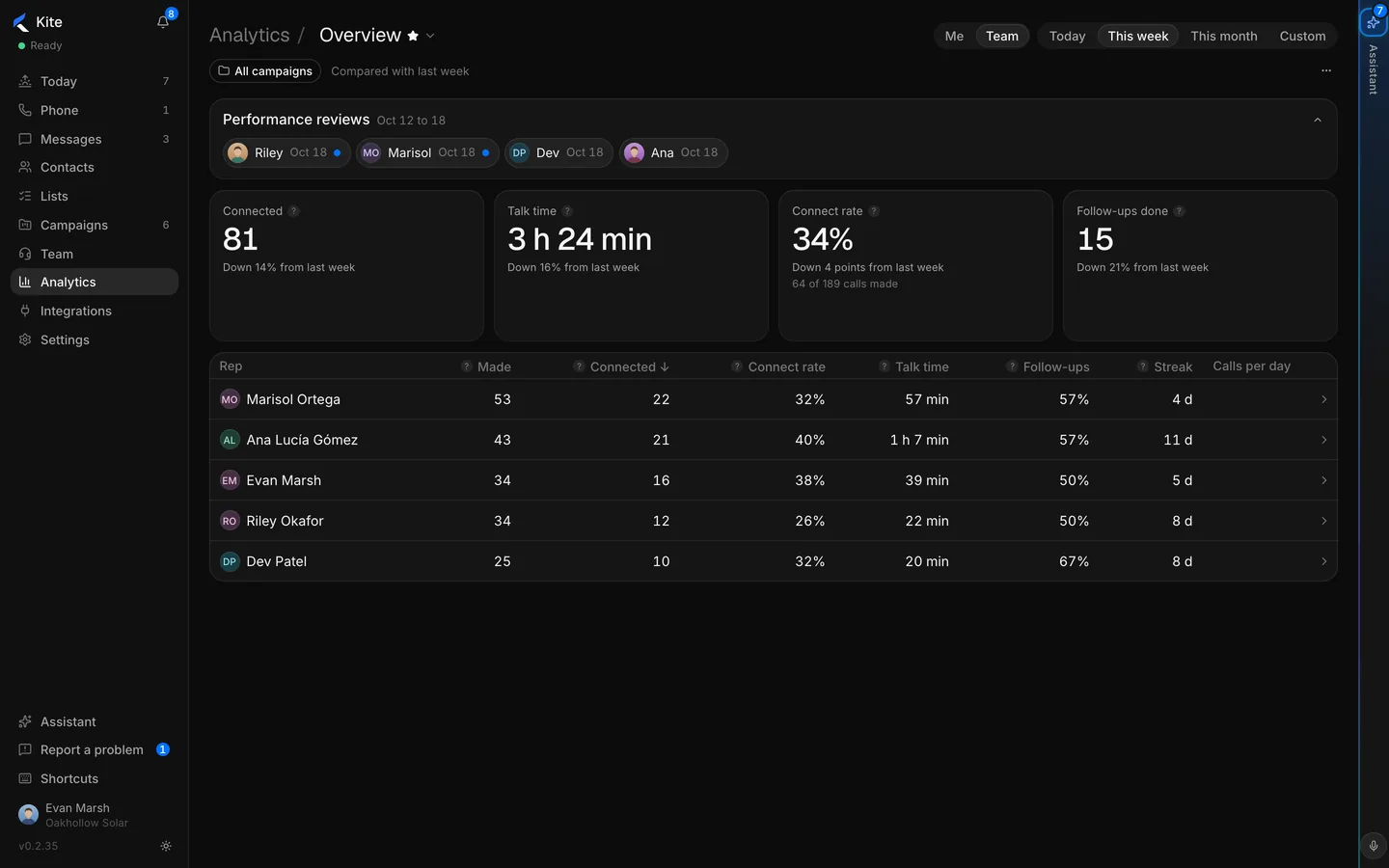Favorite Overview with the star icon
The height and width of the screenshot is (868, 1389).
tap(413, 36)
